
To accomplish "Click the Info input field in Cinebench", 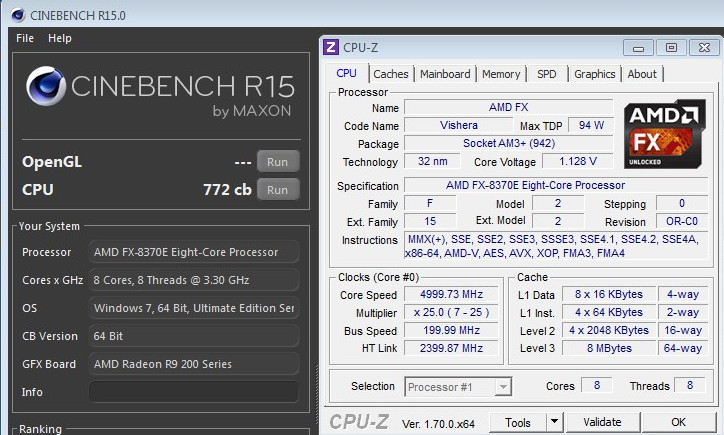I will [193, 392].
